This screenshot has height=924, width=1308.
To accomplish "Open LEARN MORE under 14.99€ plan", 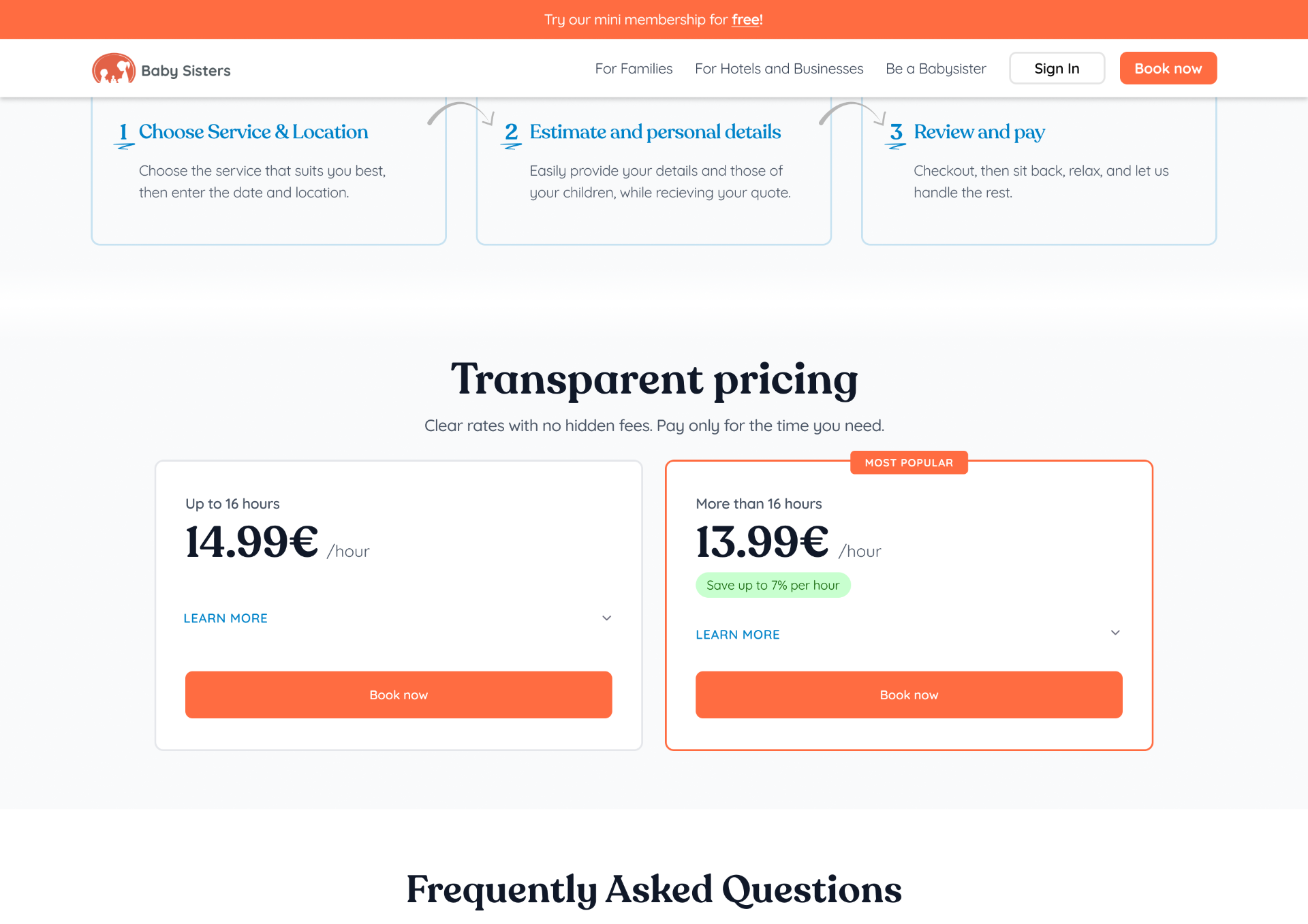I will (x=225, y=618).
